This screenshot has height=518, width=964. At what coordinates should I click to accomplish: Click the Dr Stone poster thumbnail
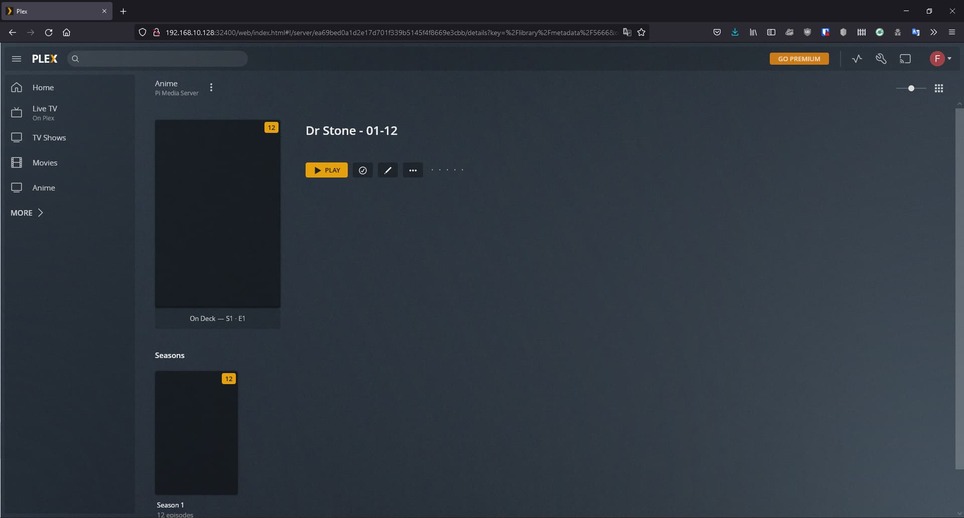(x=218, y=214)
